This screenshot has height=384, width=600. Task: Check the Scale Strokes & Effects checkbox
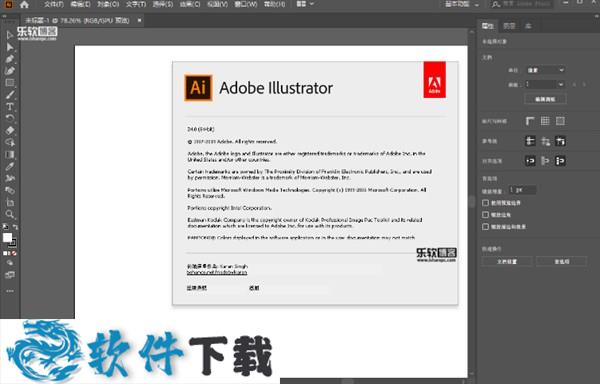(486, 227)
